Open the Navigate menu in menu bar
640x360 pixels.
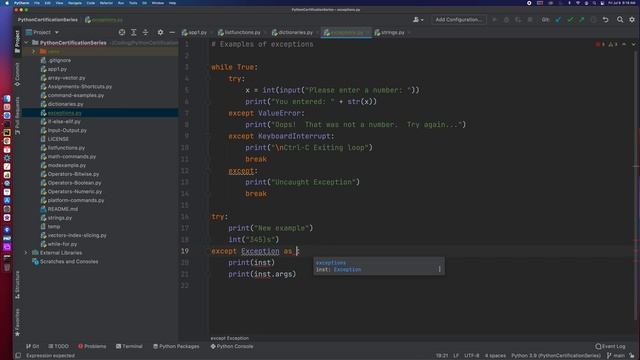[x=75, y=3]
